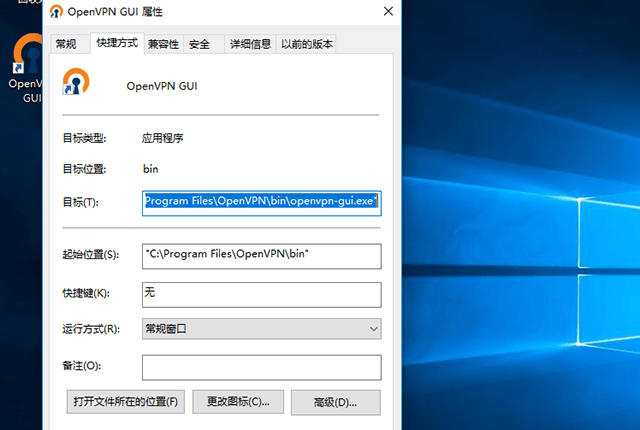Click the 应用程序 target type value
Viewport: 640px width, 430px height.
pos(163,138)
